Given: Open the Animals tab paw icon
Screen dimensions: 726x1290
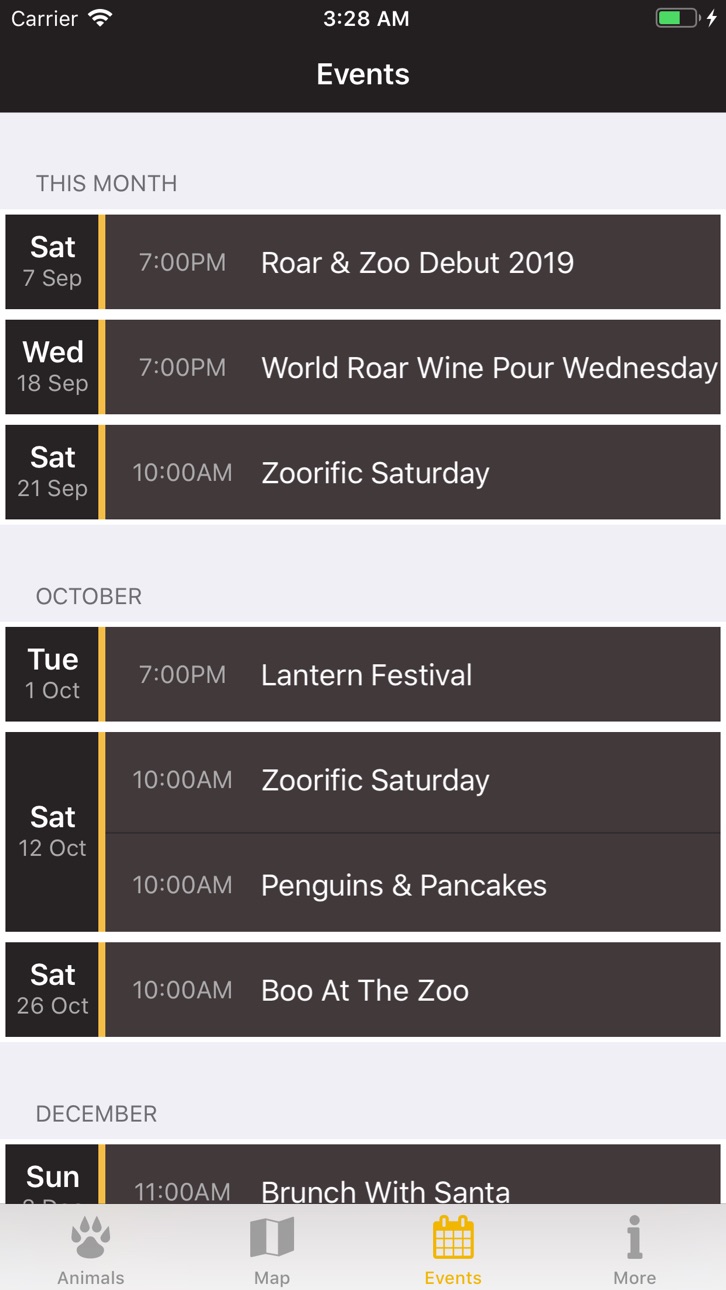Looking at the screenshot, I should click(90, 1238).
